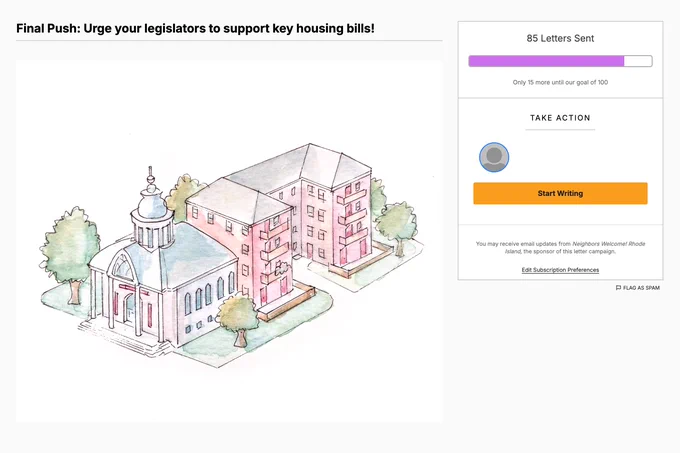Click the dome on the illustrated church
Screen dimensions: 680x453
click(151, 202)
